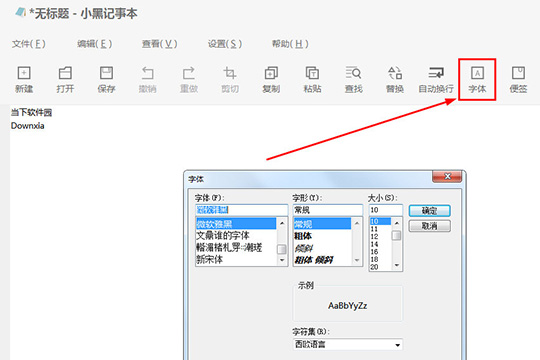
Task: Open a file with the 打开 icon
Action: pyautogui.click(x=65, y=79)
